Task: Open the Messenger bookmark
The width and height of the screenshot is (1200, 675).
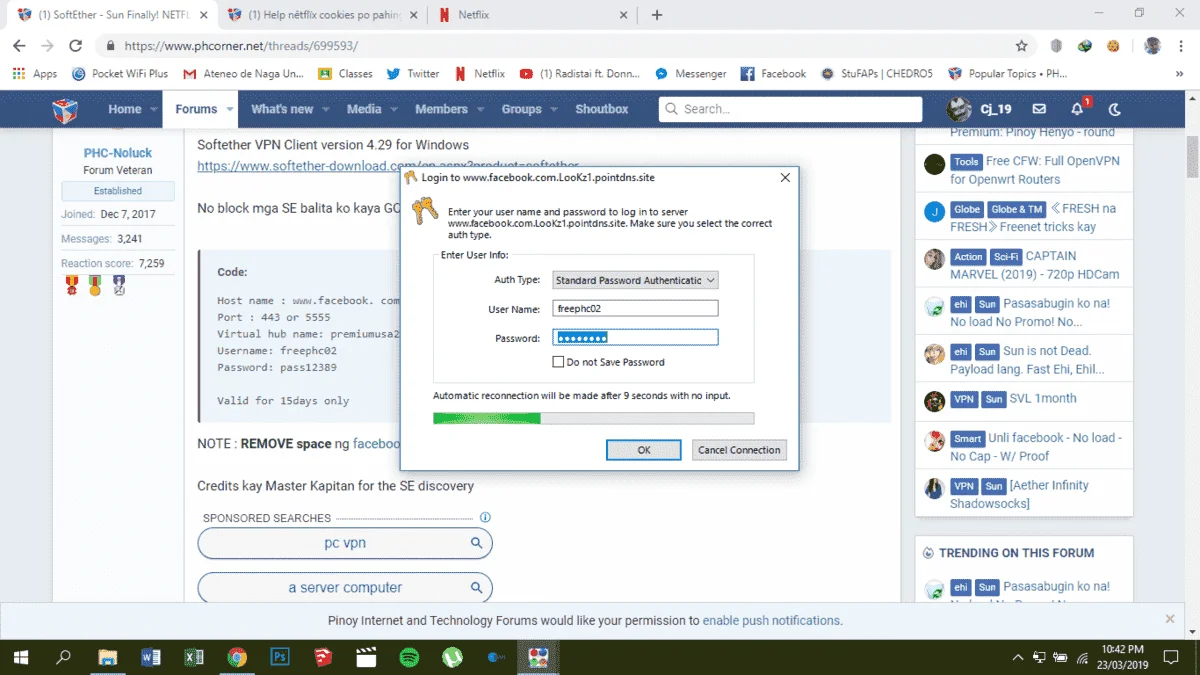Action: pos(690,74)
